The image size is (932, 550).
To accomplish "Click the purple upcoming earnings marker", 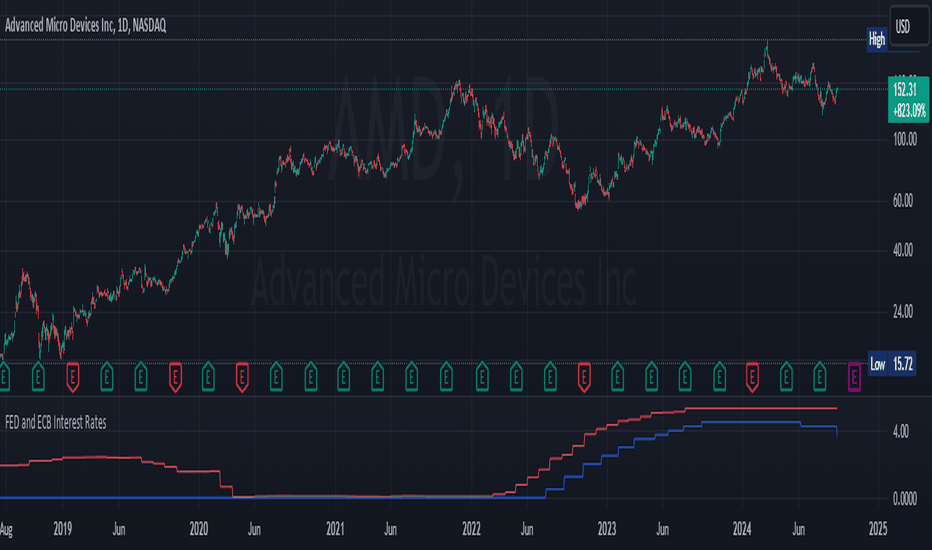I will (x=854, y=376).
